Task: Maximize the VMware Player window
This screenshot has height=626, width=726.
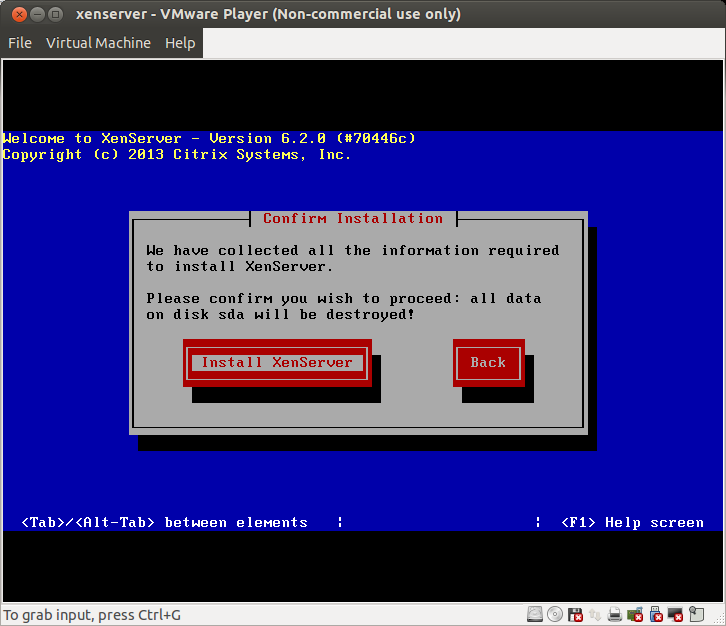Action: coord(56,14)
